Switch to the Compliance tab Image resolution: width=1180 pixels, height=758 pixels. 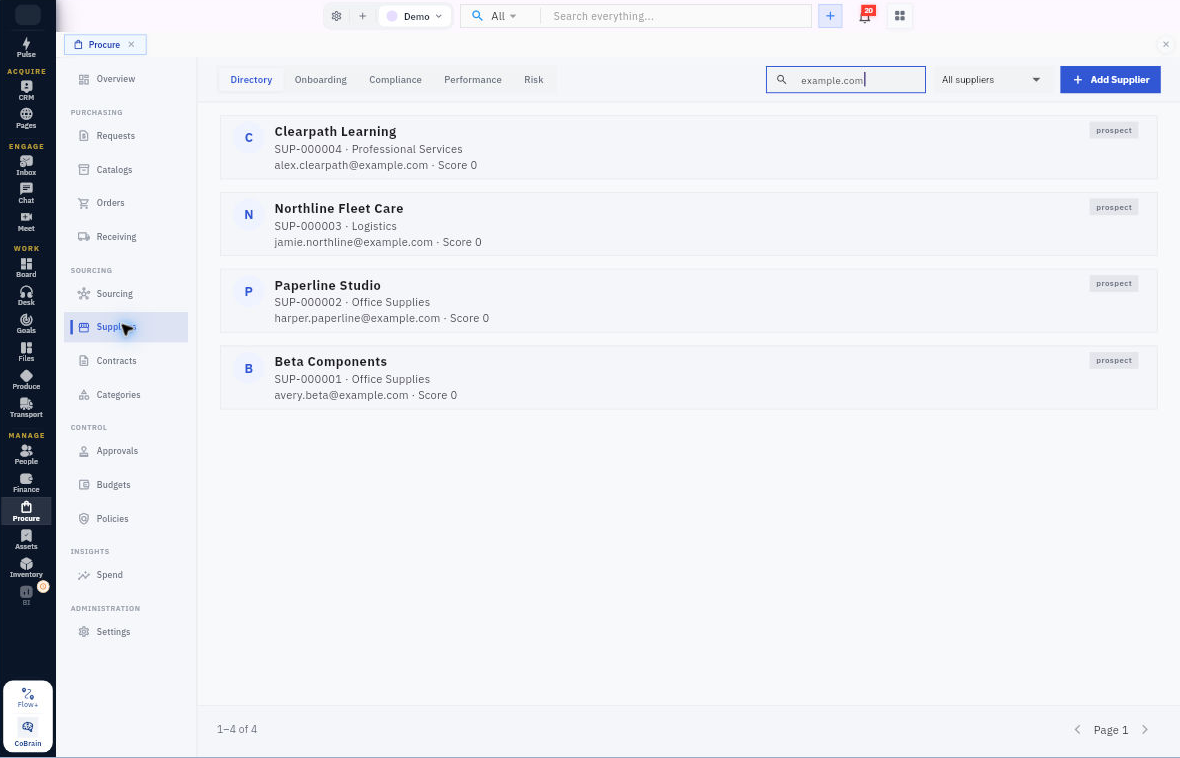[395, 80]
